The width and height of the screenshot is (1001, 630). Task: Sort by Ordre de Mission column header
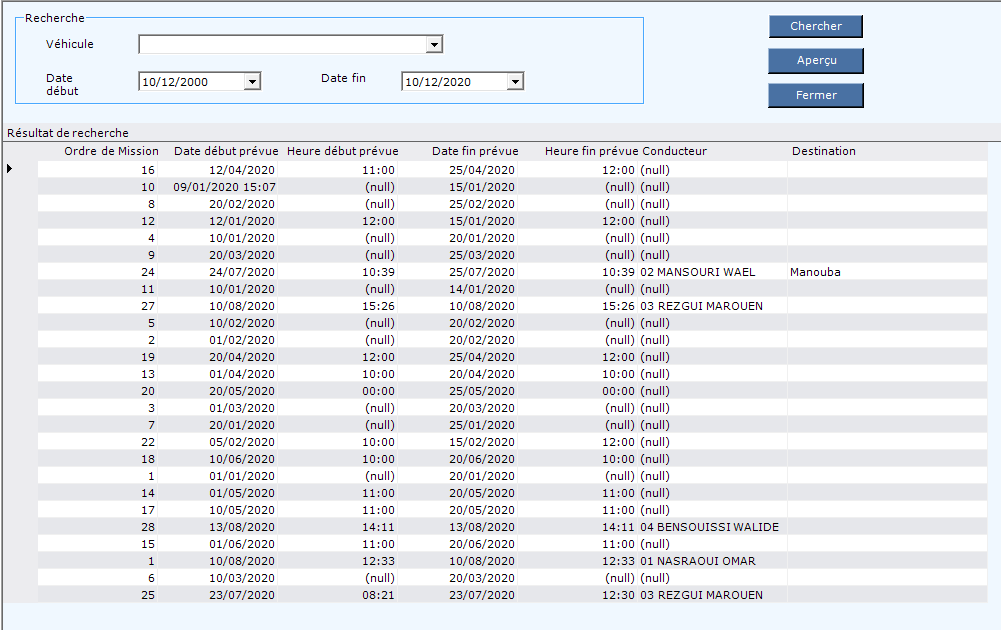[x=111, y=151]
